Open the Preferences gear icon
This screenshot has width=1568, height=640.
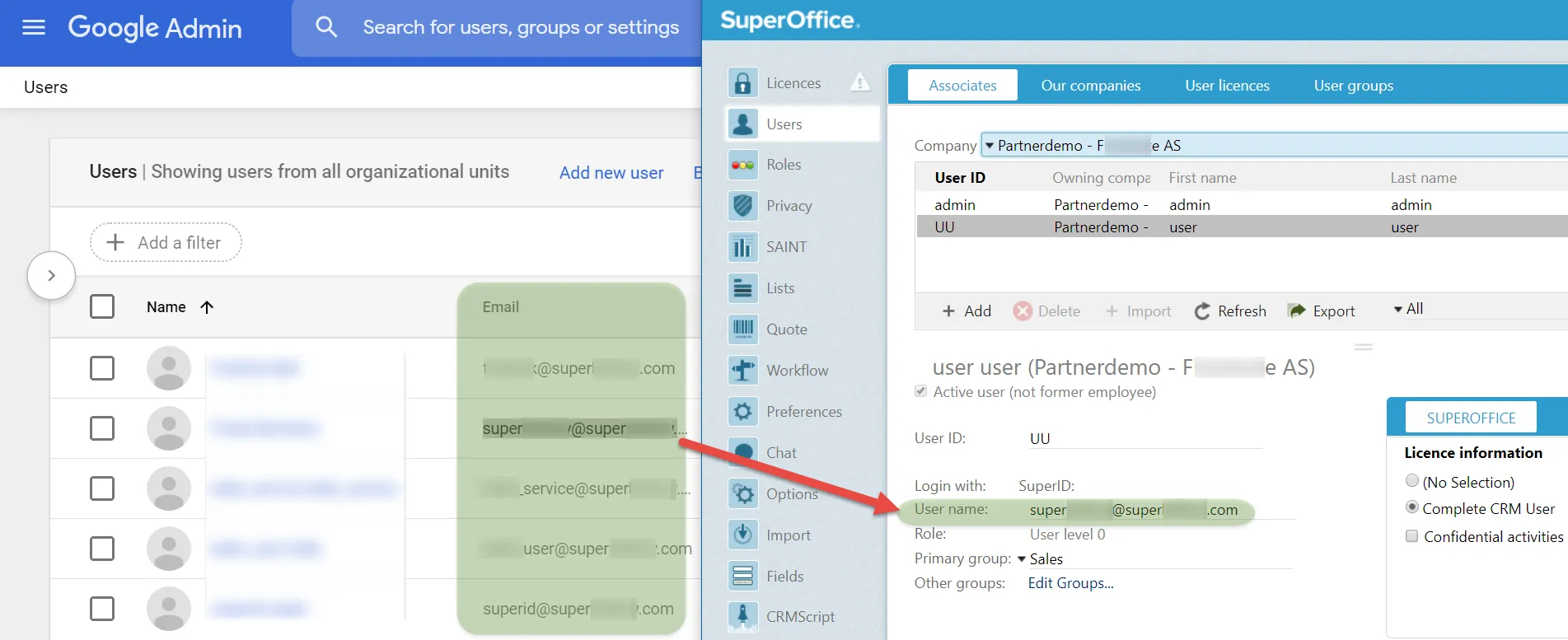point(742,412)
